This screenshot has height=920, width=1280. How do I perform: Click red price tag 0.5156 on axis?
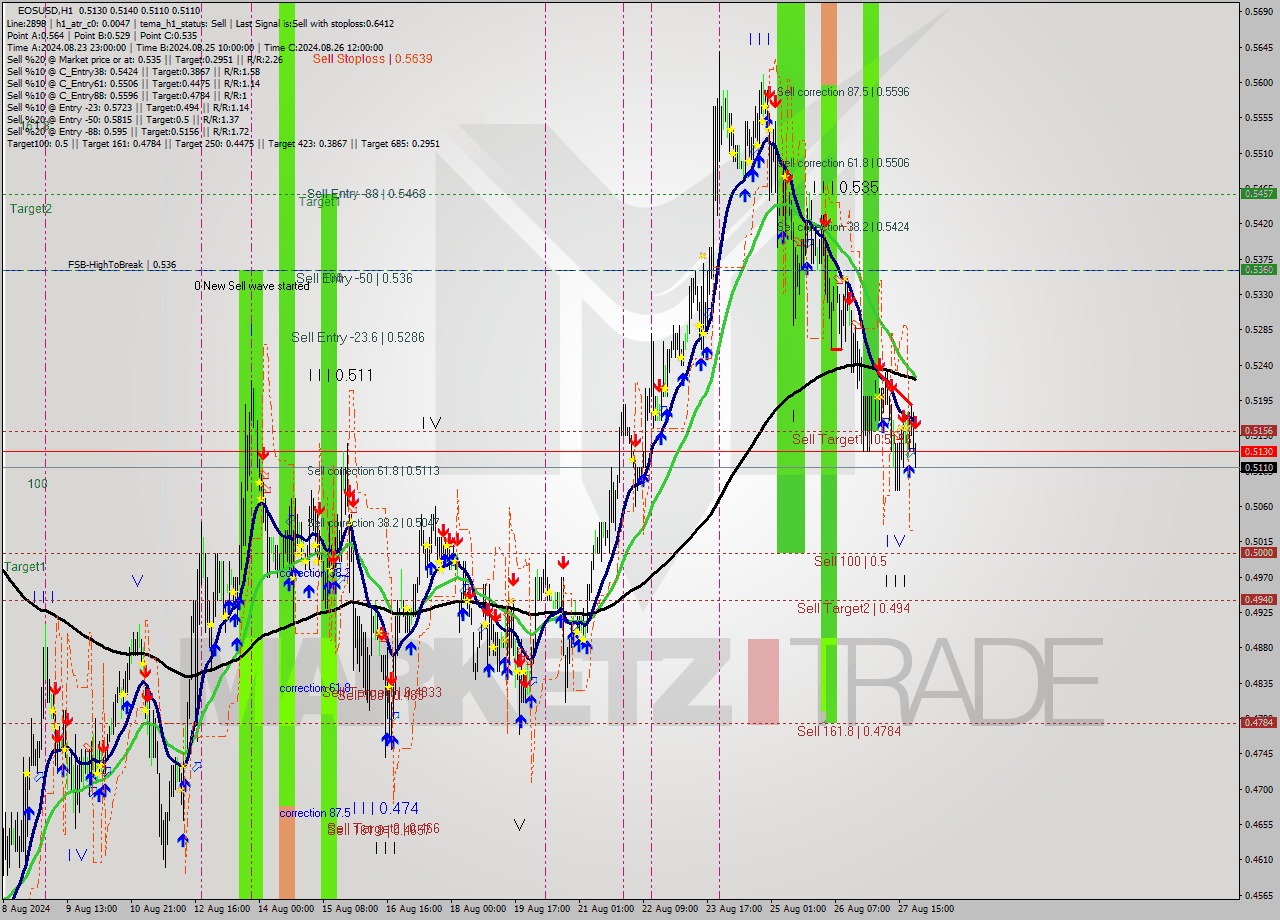(x=1258, y=430)
